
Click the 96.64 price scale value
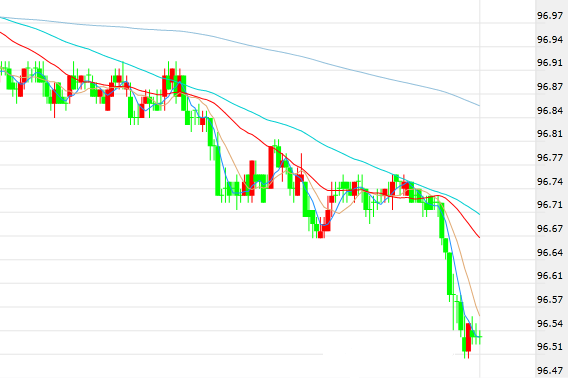click(x=550, y=252)
